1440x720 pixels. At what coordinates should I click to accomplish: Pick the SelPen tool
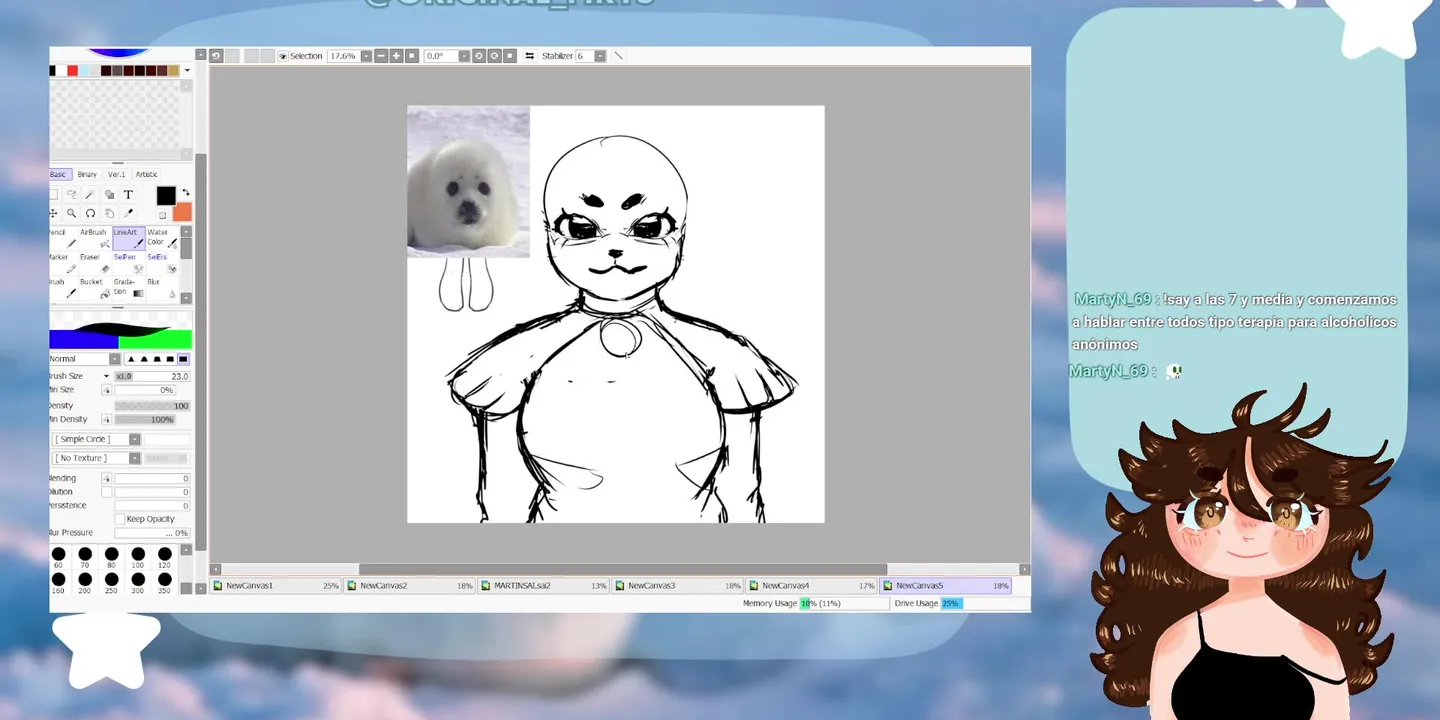pos(129,263)
